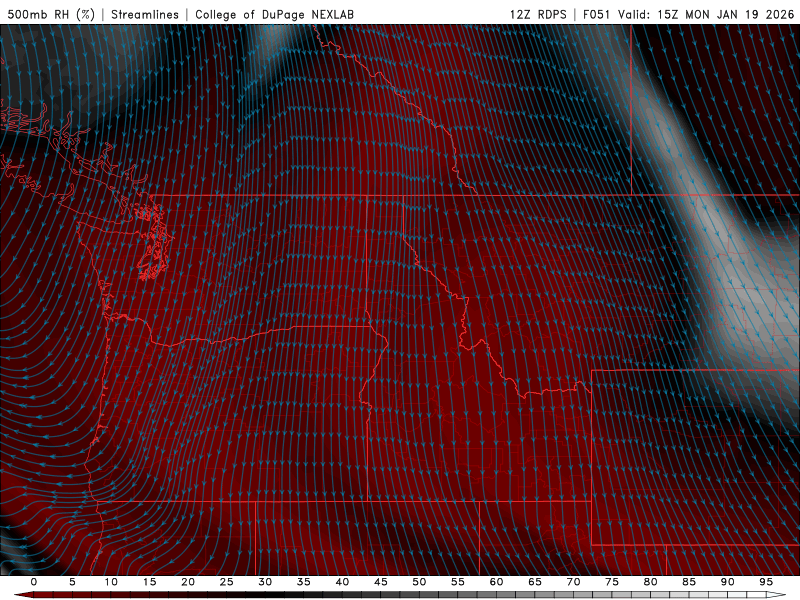
Task: Click the colorbar label "35"
Action: tap(304, 582)
